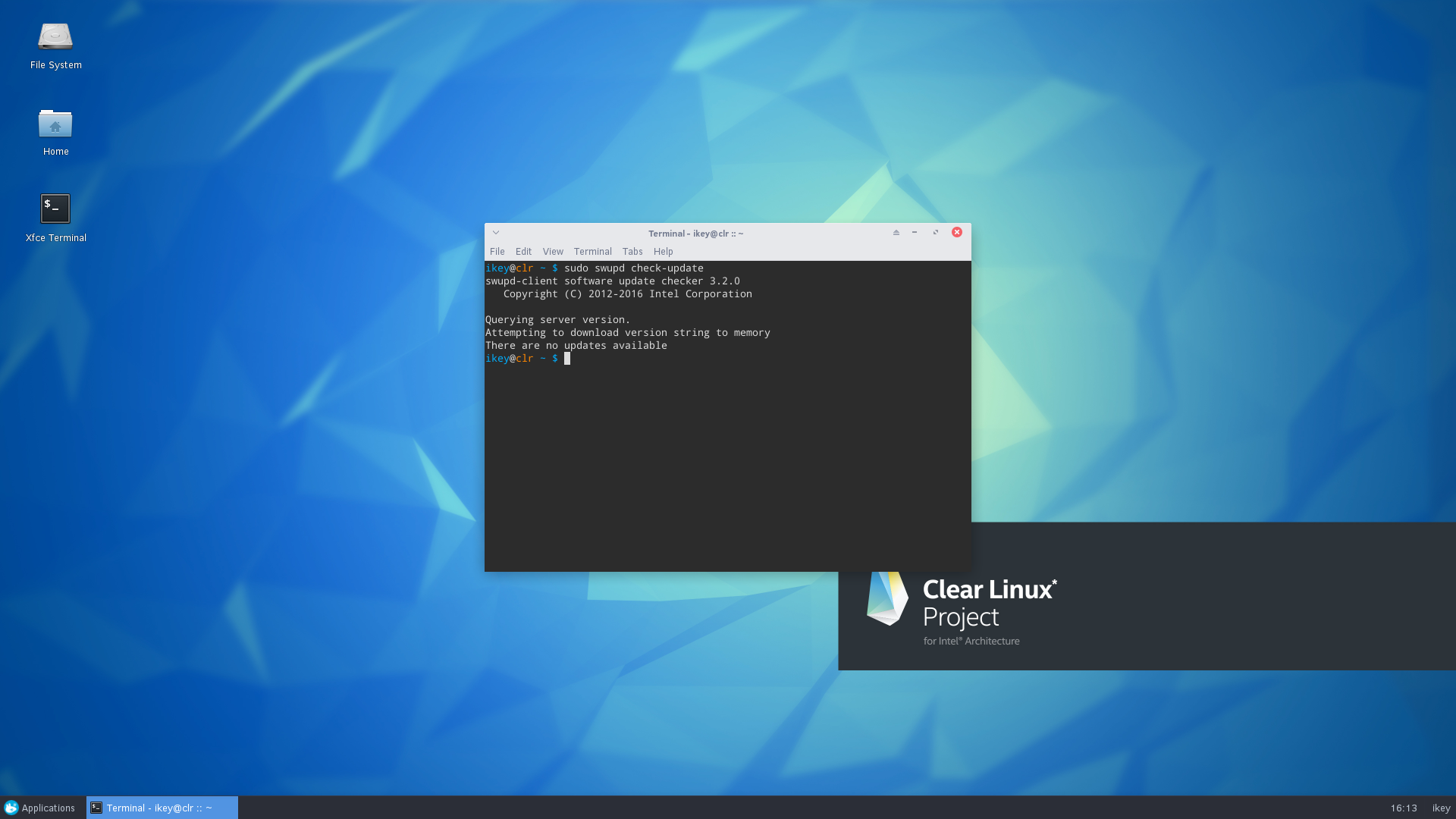Select the Terminal taskbar window button
This screenshot has height=819, width=1456.
(x=162, y=808)
